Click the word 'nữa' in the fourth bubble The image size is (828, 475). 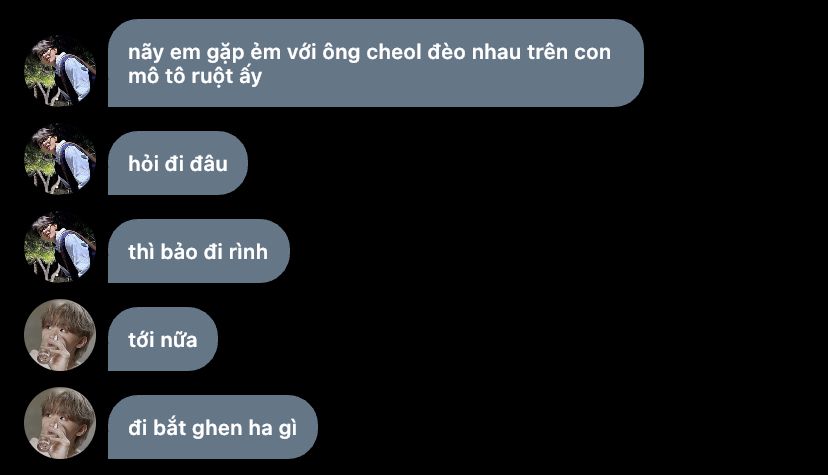click(x=179, y=340)
